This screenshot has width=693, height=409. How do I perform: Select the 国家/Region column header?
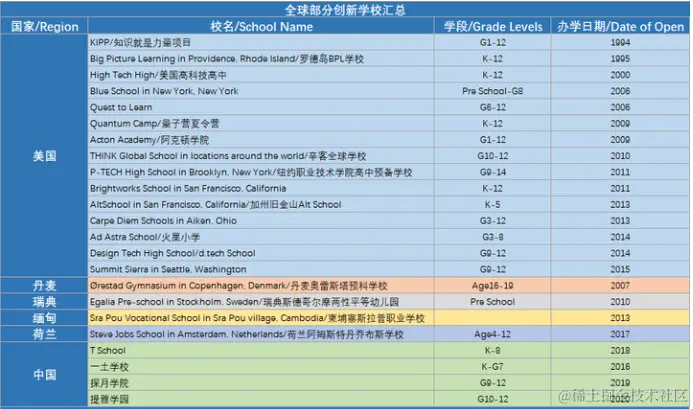[x=45, y=27]
